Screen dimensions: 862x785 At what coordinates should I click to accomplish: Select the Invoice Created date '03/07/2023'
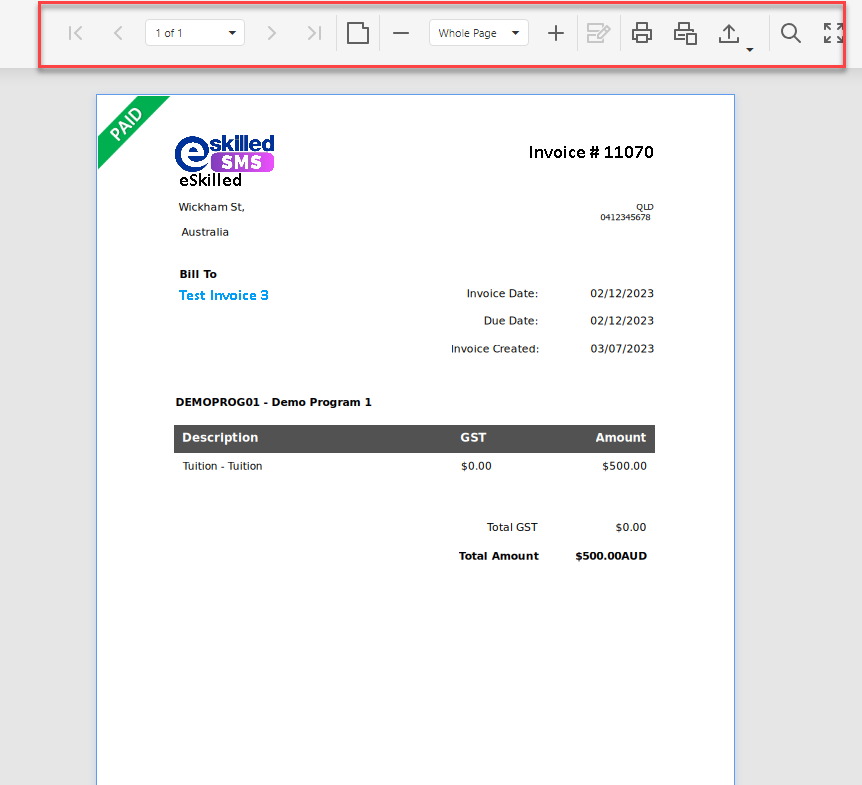point(622,349)
